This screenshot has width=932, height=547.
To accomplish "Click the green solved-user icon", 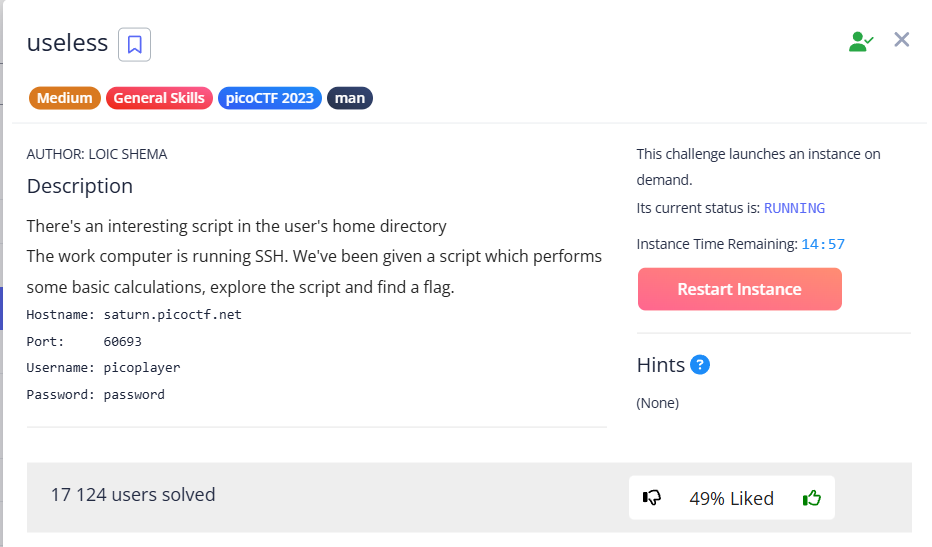I will (x=860, y=41).
